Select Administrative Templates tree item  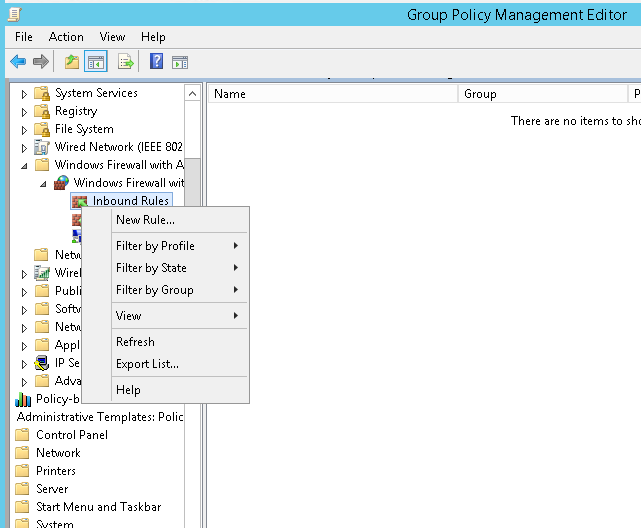100,417
